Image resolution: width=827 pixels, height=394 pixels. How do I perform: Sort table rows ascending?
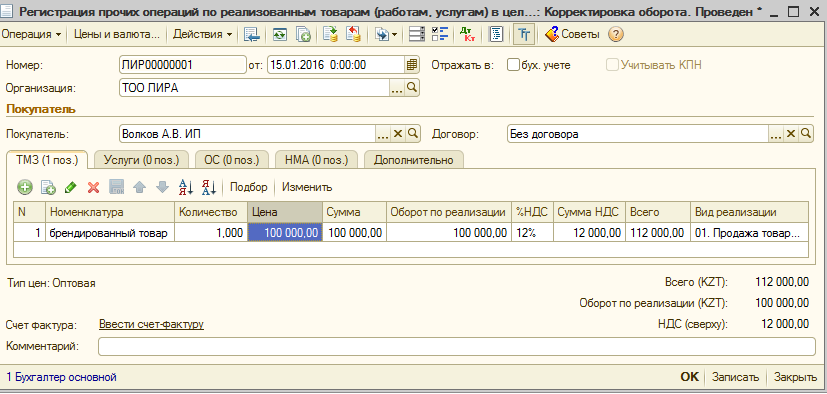click(x=186, y=187)
